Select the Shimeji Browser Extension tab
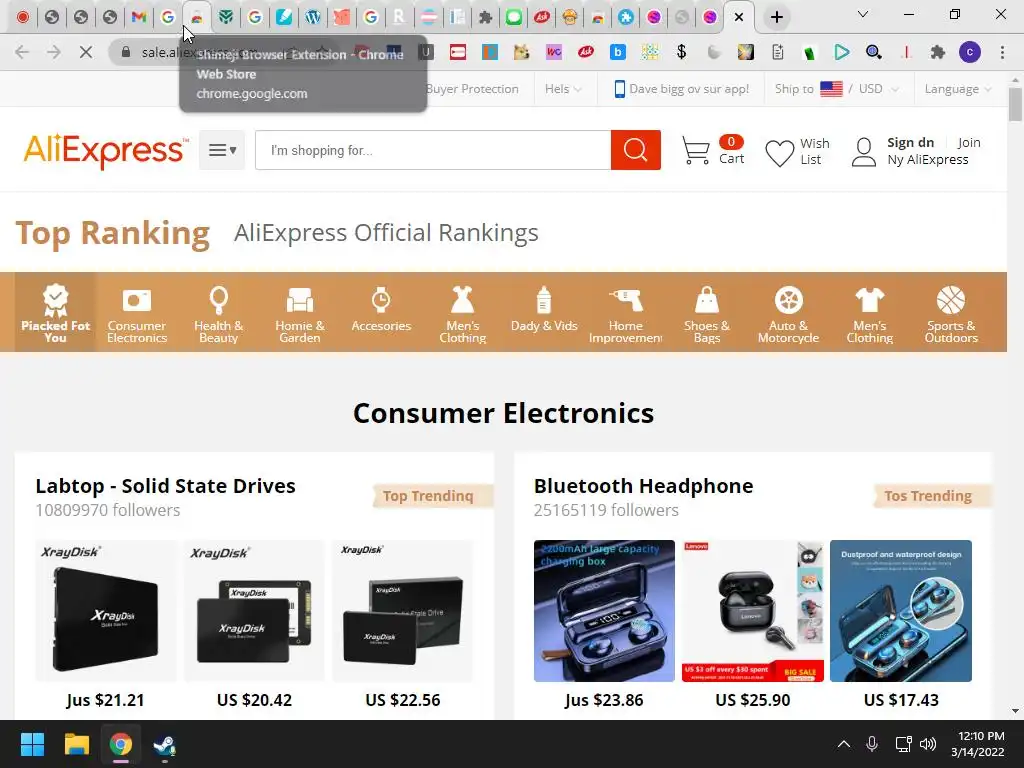 click(x=197, y=17)
